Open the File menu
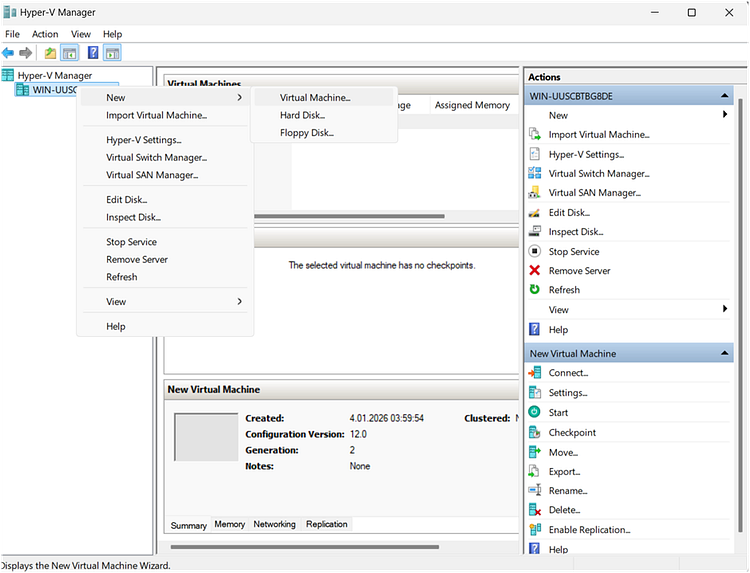750x573 pixels. coord(12,34)
